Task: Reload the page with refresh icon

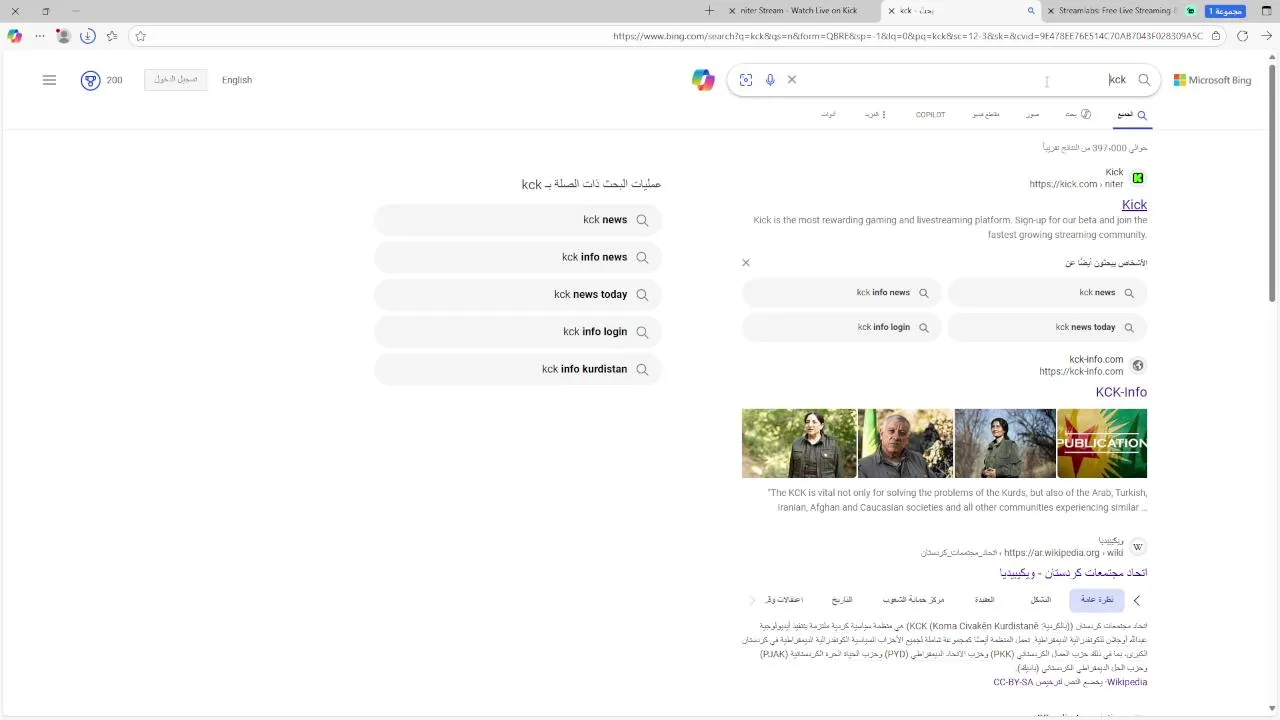Action: 1242,36
